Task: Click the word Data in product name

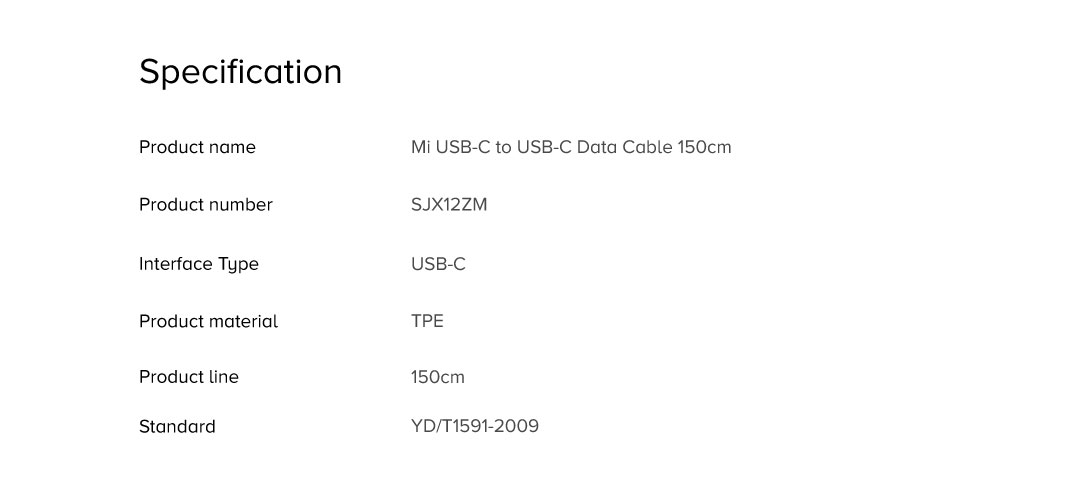Action: (597, 147)
